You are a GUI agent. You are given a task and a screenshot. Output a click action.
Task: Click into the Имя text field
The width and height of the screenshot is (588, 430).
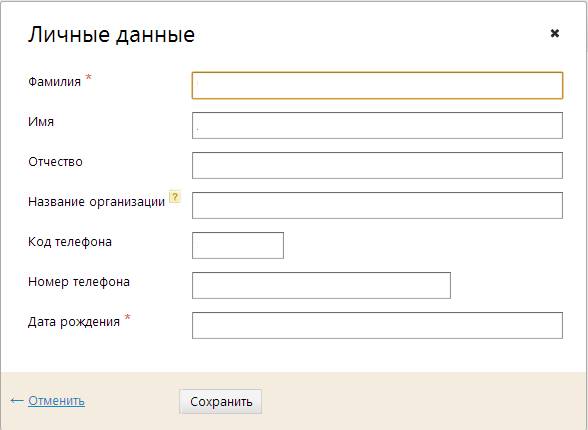(x=377, y=125)
